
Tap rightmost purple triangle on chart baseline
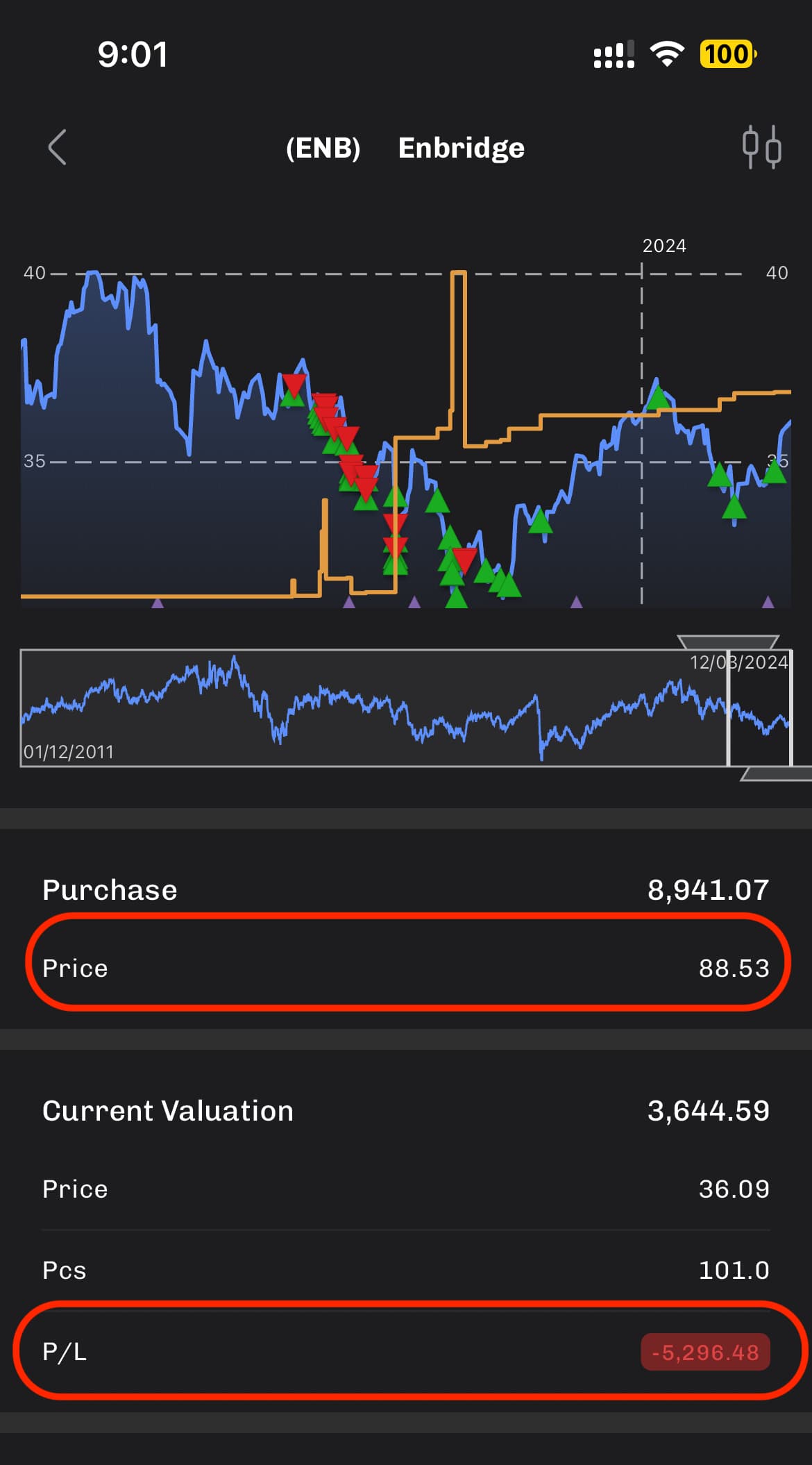pos(768,602)
